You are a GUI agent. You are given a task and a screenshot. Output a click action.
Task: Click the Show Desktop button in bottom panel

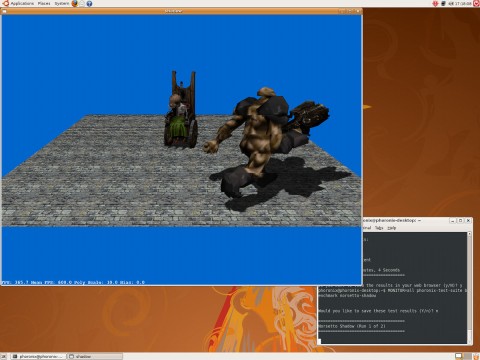tap(5, 356)
